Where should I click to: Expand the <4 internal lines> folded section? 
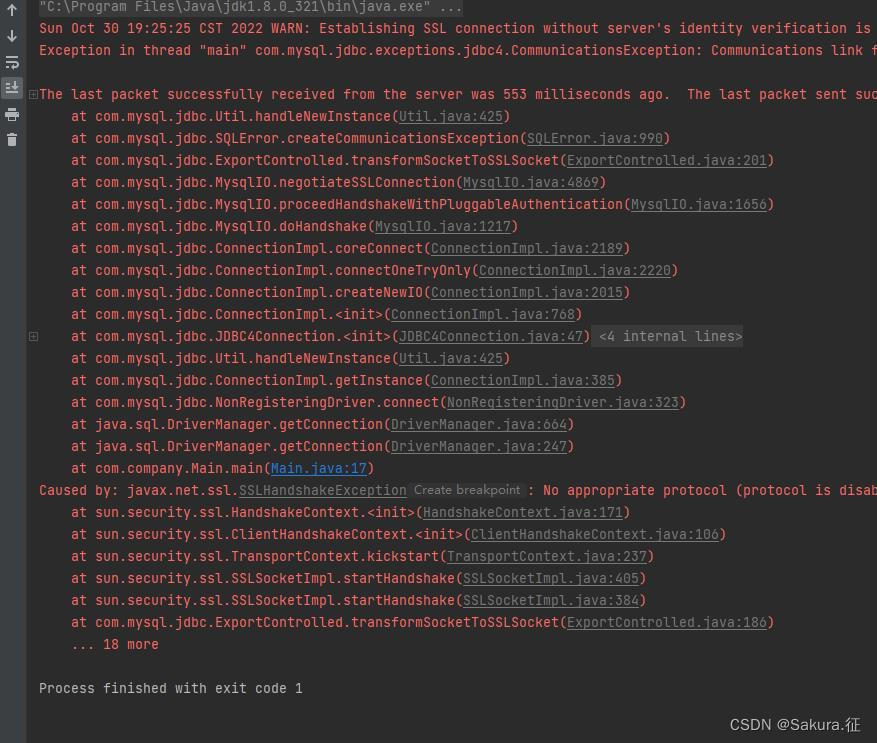click(670, 336)
